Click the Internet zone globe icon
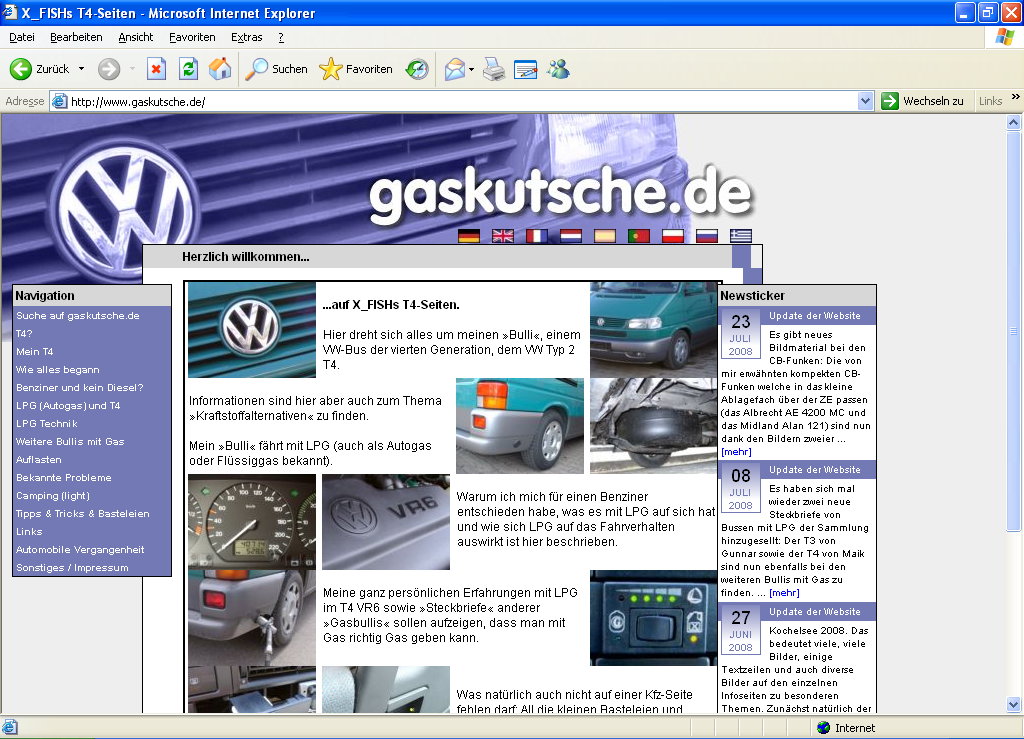Viewport: 1024px width, 739px height. click(824, 727)
